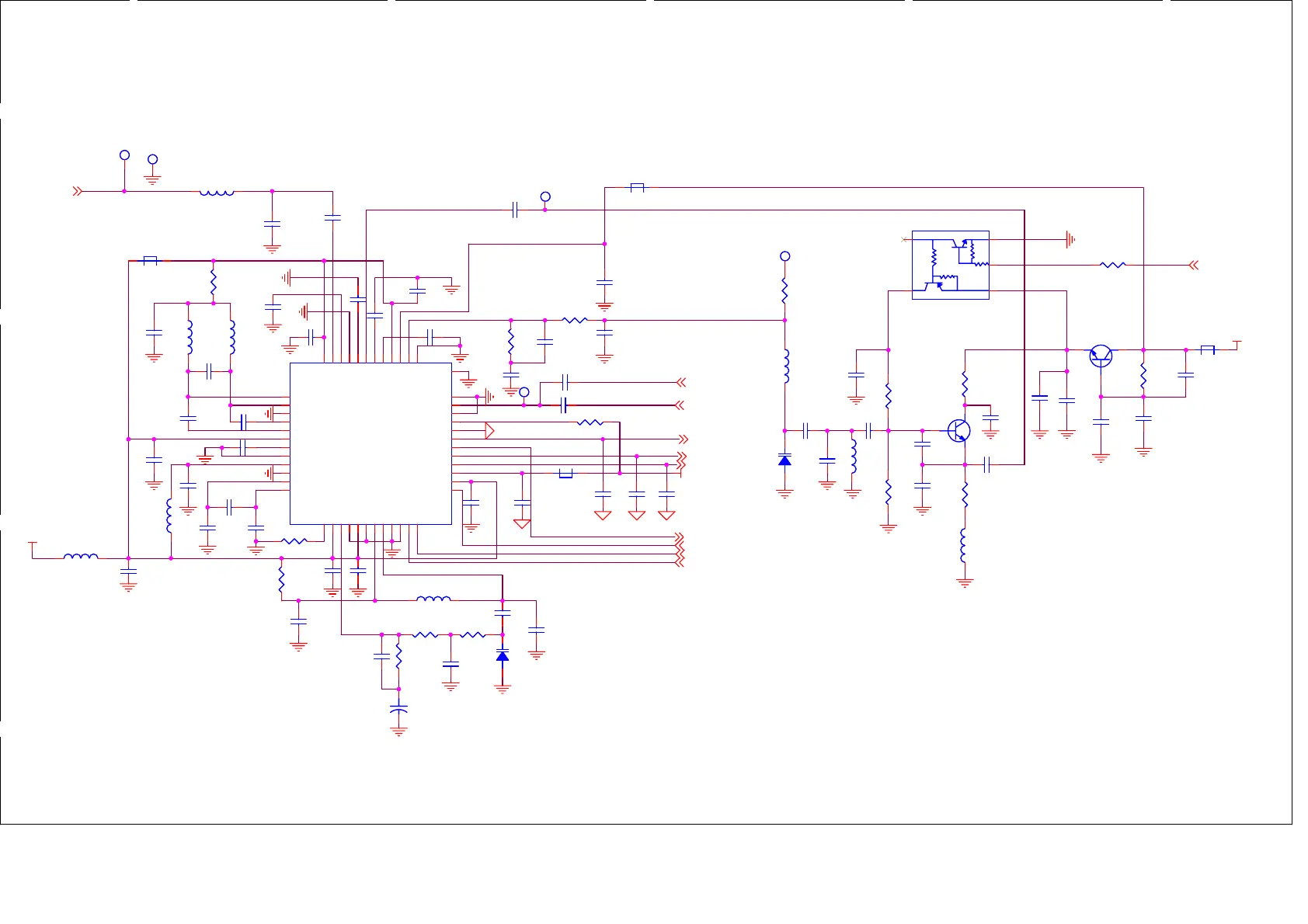Select the large square IC block
The height and width of the screenshot is (924, 1308).
370,443
